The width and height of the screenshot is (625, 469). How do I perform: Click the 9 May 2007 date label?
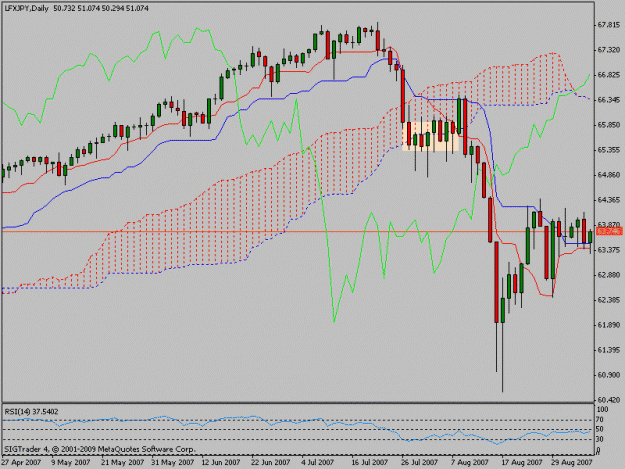click(x=71, y=463)
